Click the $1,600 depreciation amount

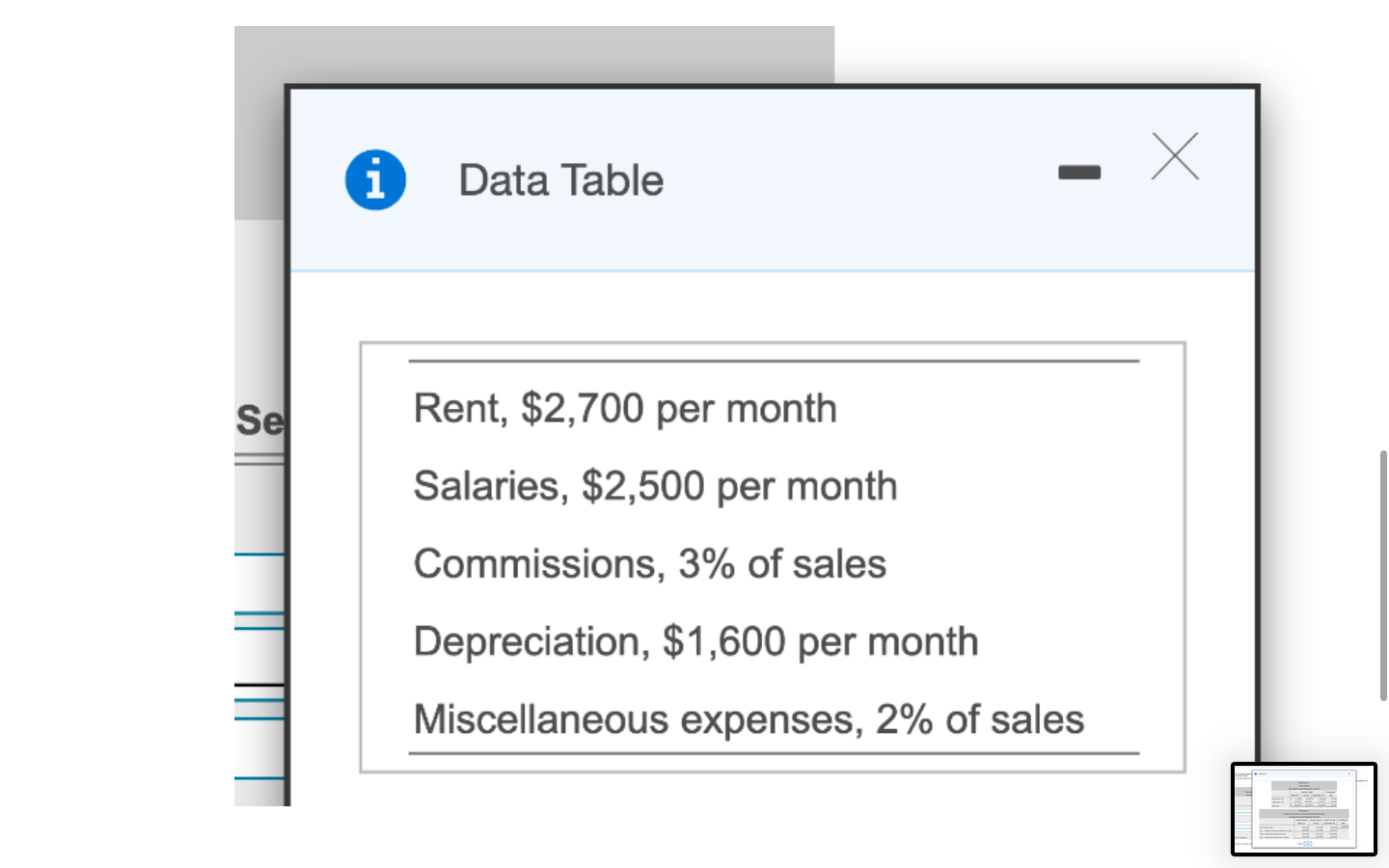pos(723,642)
